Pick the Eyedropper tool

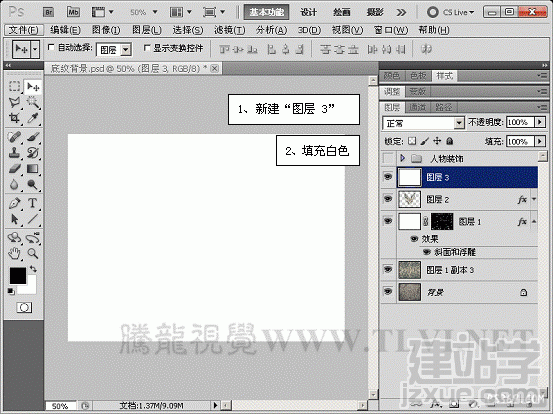pos(33,118)
